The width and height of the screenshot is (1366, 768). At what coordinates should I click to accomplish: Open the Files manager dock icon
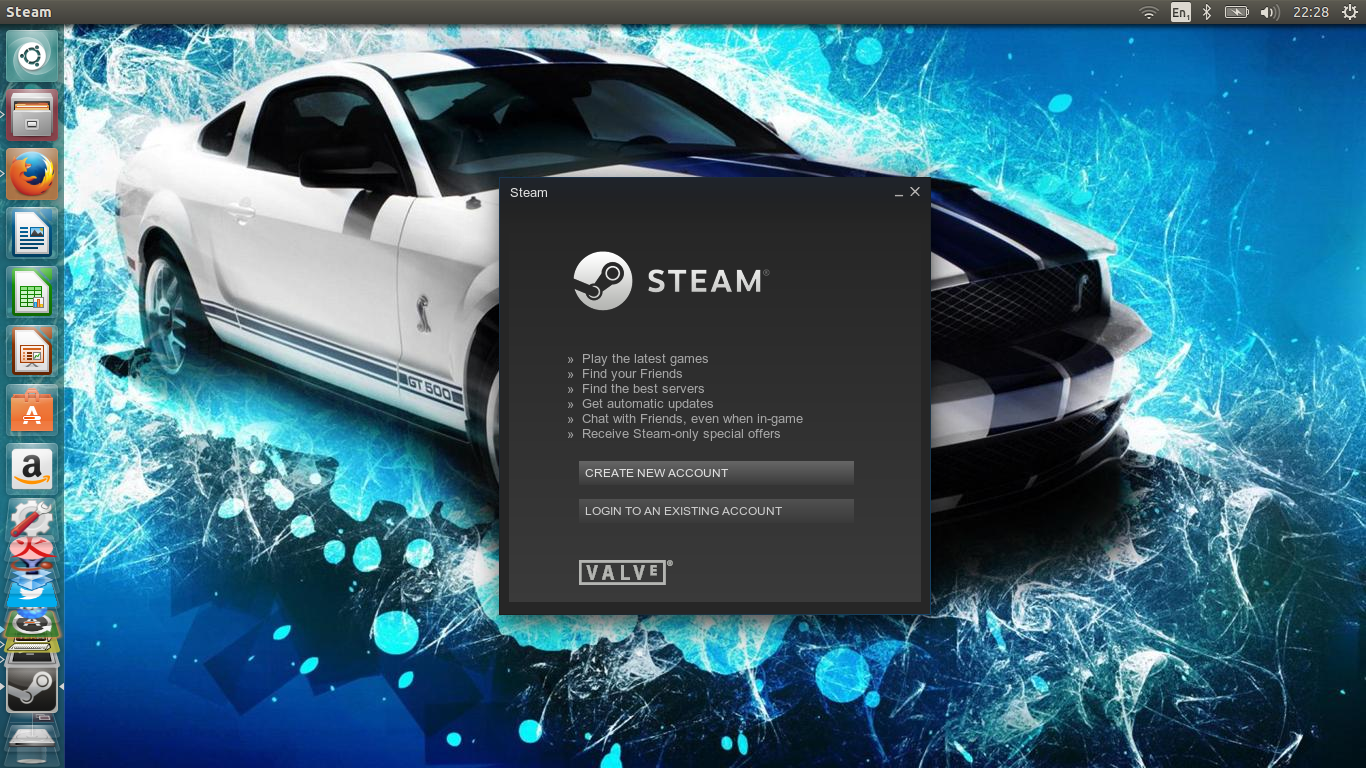[x=32, y=116]
